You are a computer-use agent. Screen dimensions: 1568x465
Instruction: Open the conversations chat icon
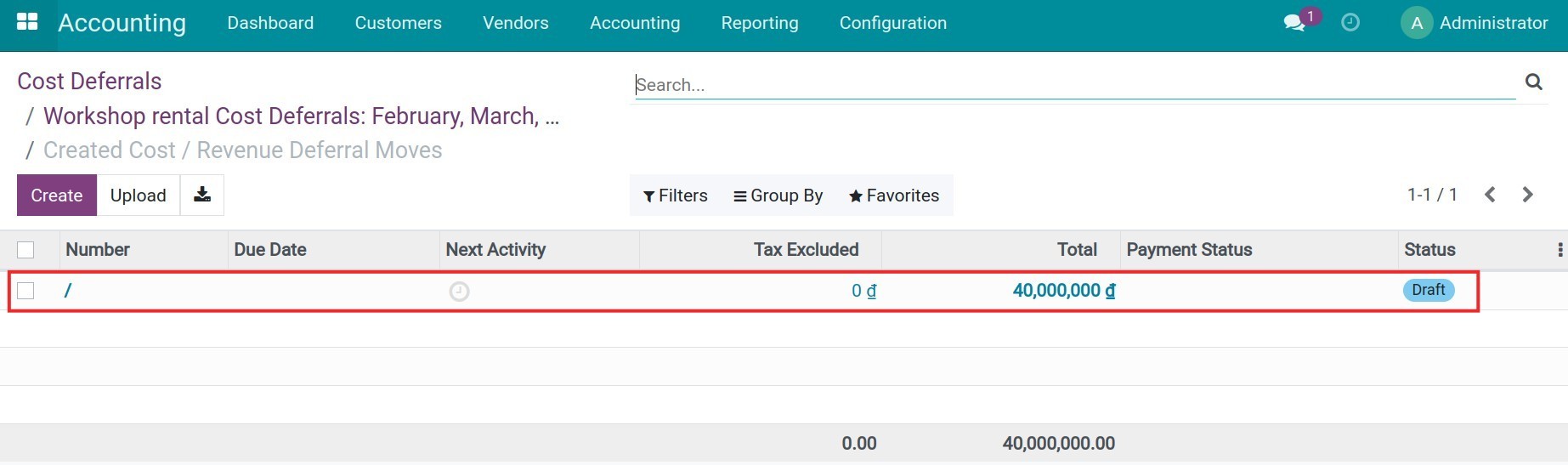point(1294,23)
